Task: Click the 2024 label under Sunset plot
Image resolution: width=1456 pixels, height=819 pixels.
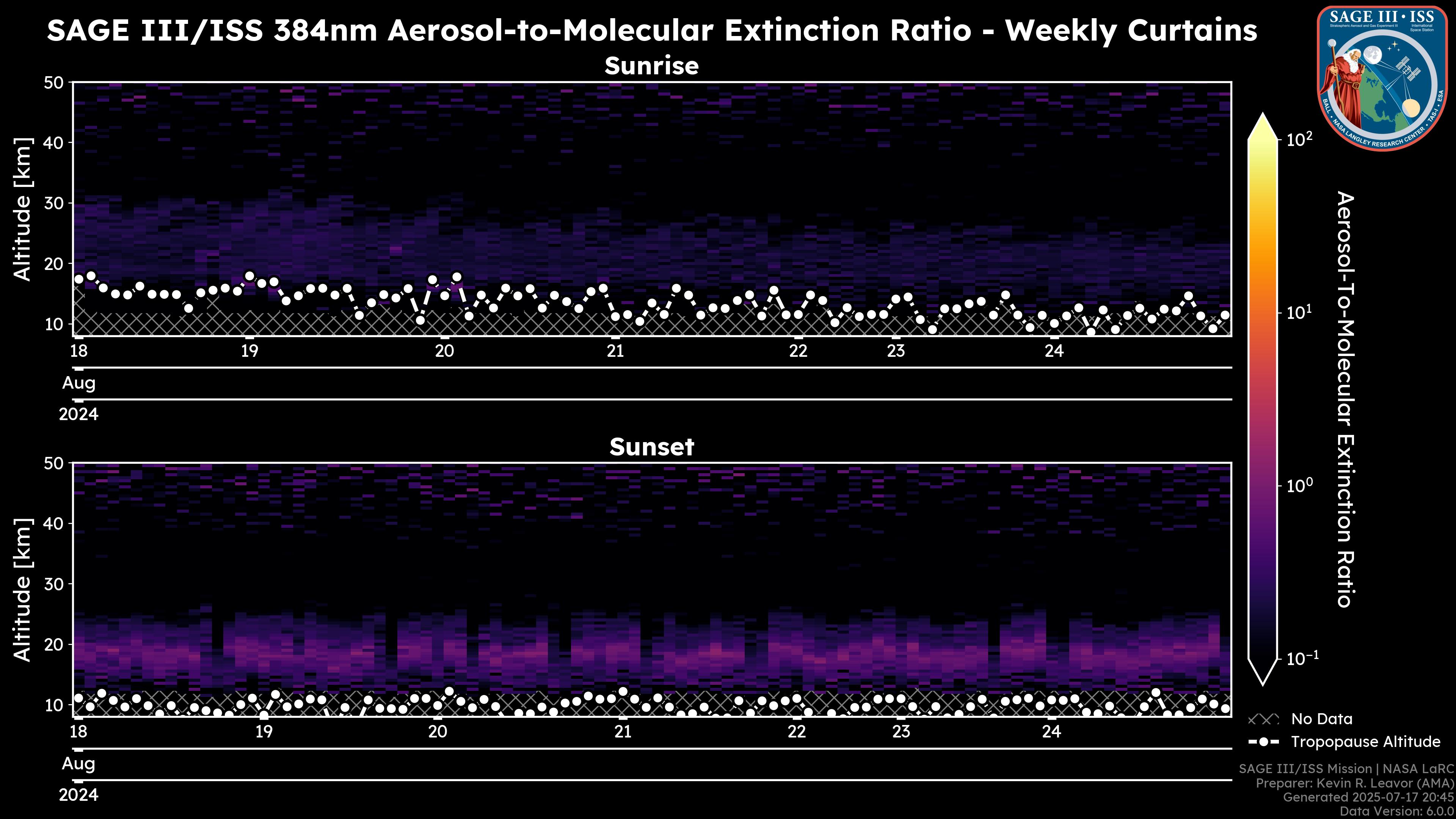Action: (x=78, y=795)
